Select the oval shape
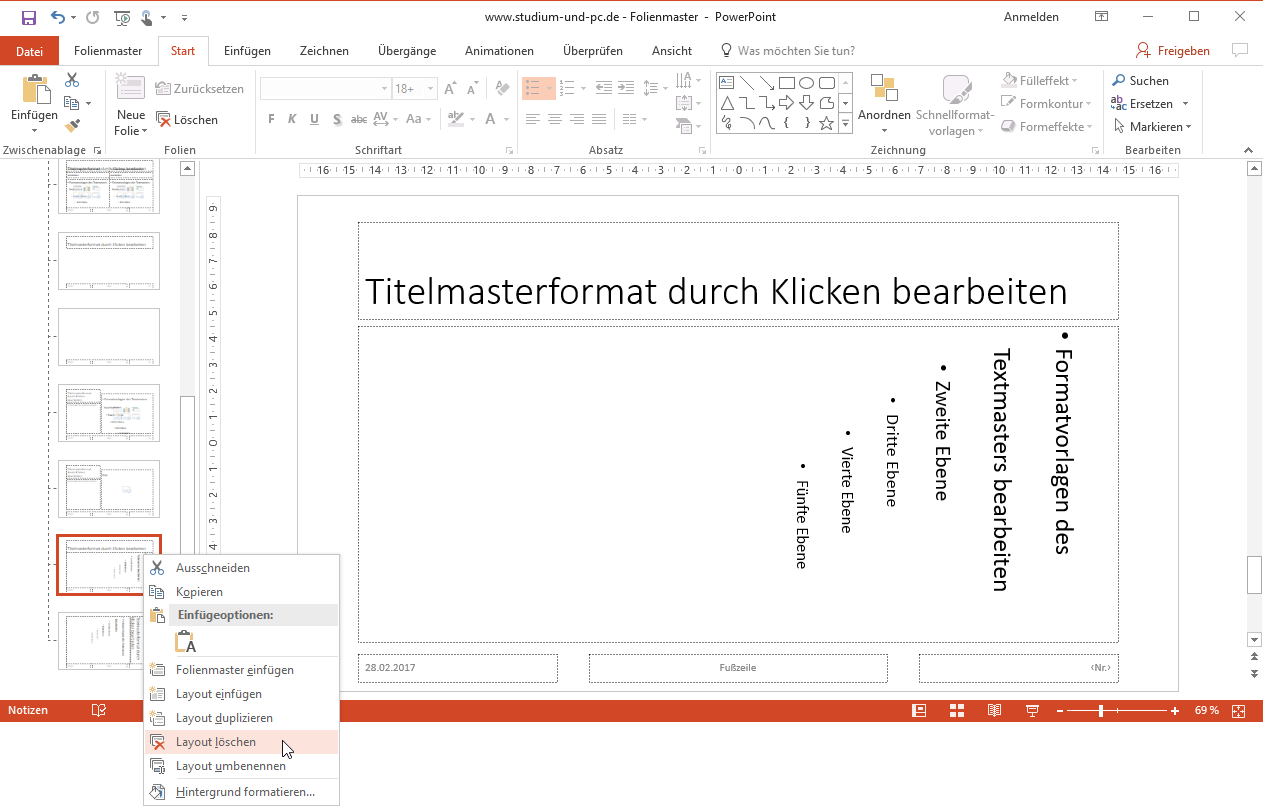The image size is (1263, 806). (807, 82)
